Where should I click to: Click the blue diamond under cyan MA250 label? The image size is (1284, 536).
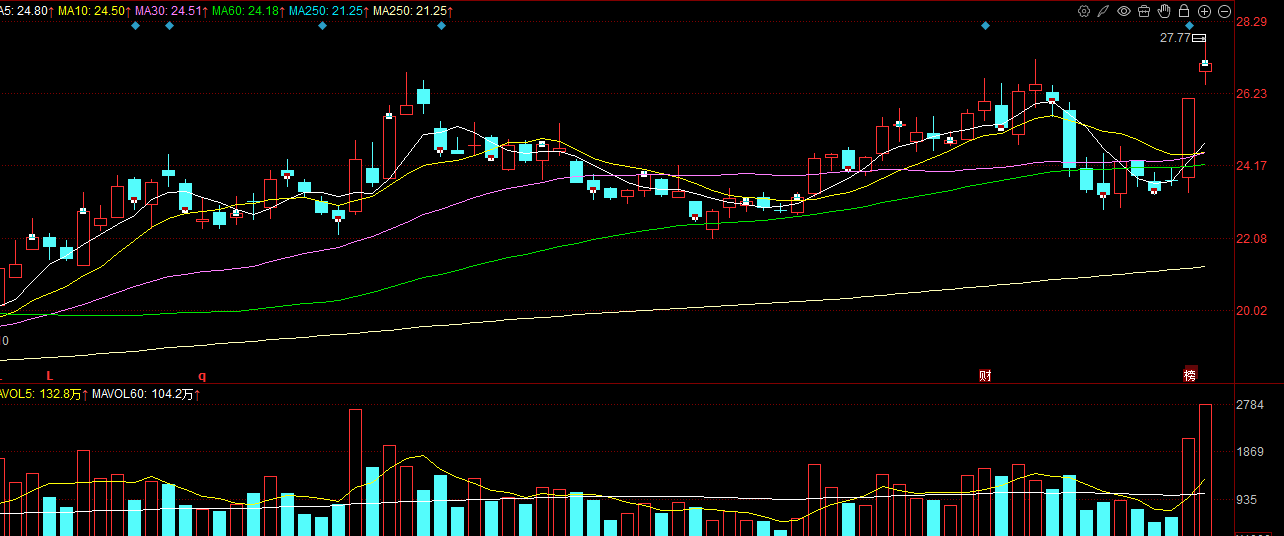pos(322,25)
